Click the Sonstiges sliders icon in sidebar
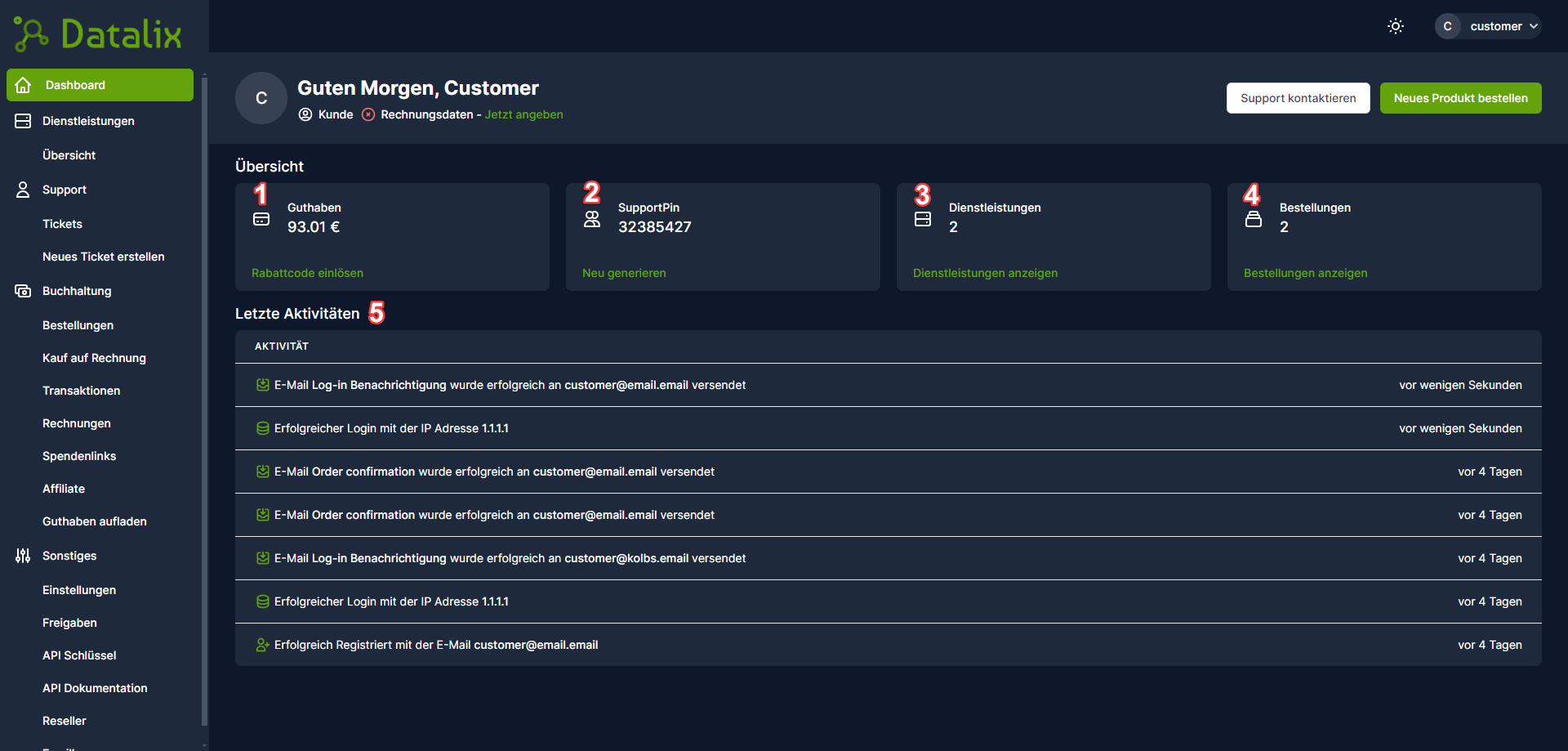Image resolution: width=1568 pixels, height=751 pixels. point(23,556)
